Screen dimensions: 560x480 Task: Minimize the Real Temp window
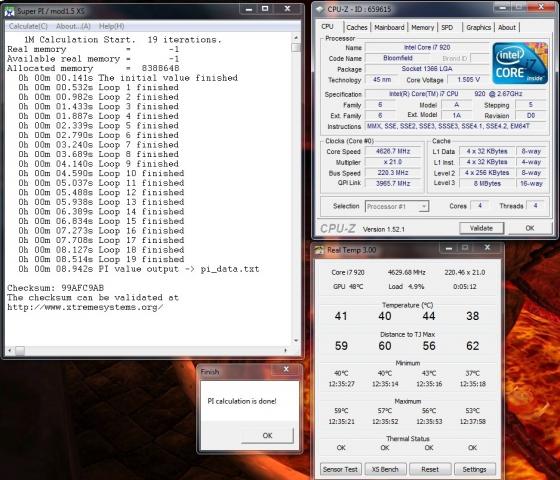(449, 248)
